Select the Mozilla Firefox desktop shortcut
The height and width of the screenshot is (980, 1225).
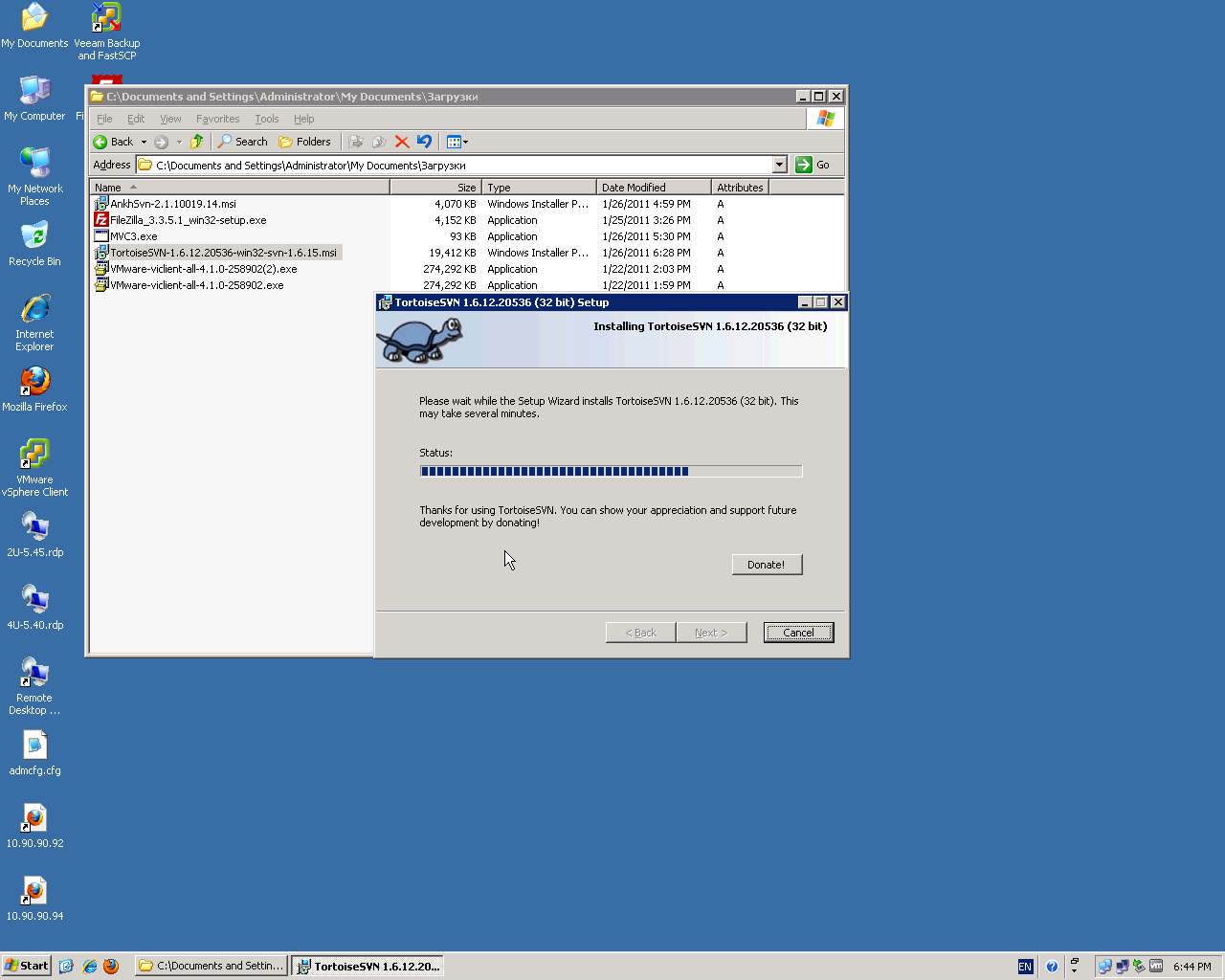[34, 390]
